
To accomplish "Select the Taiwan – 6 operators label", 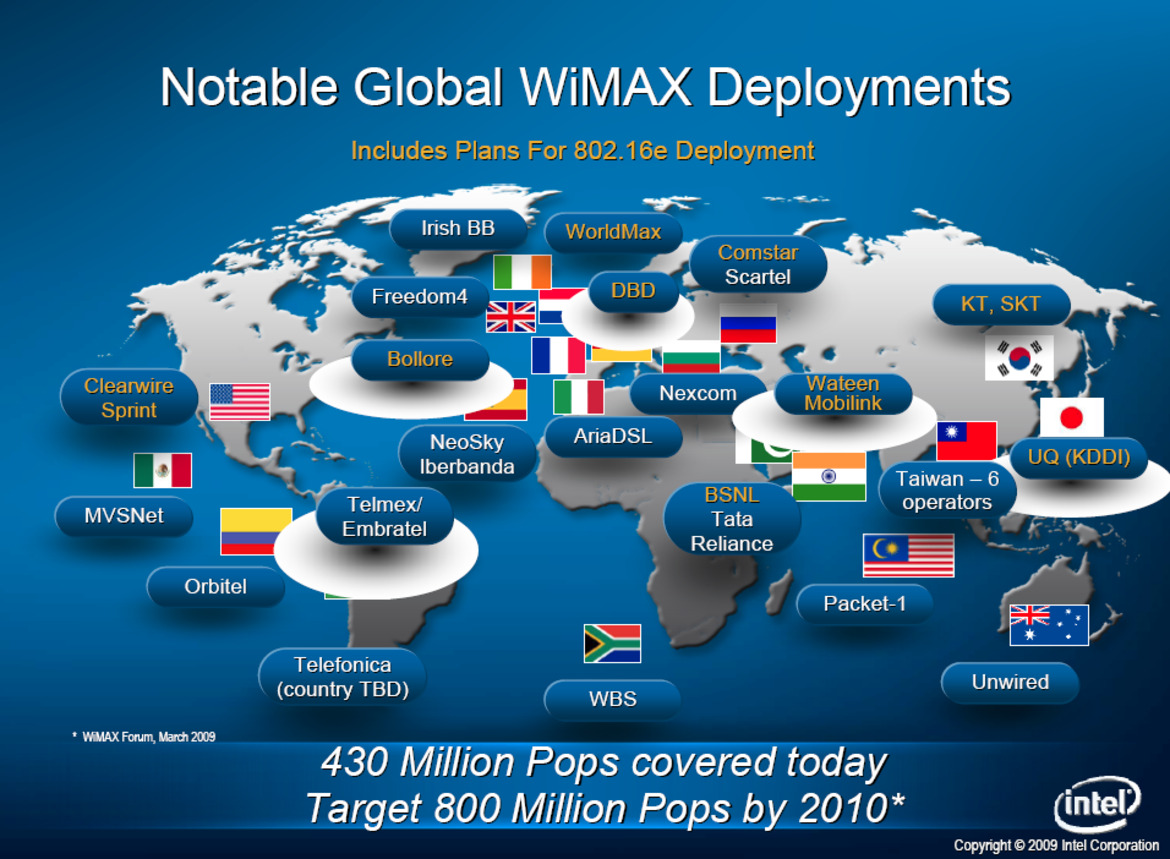I will coord(948,490).
